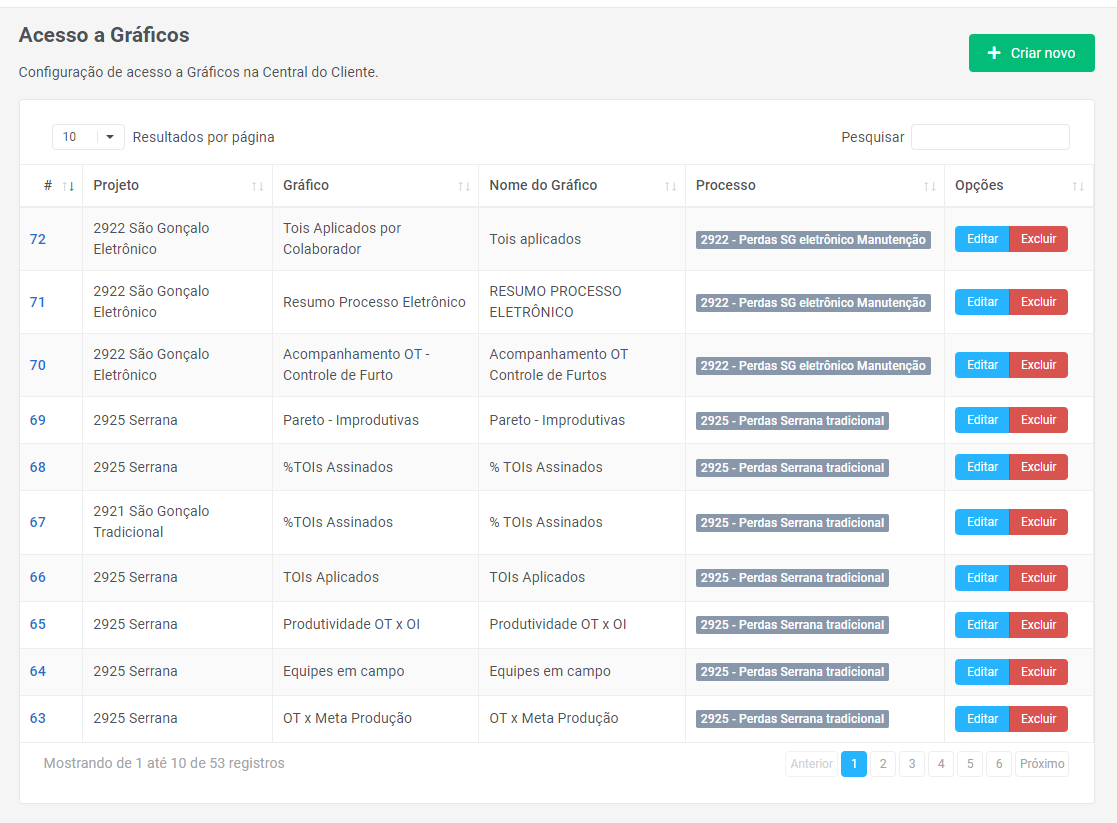This screenshot has height=823, width=1117.
Task: Delete the Equipes em campo row
Action: click(1038, 672)
